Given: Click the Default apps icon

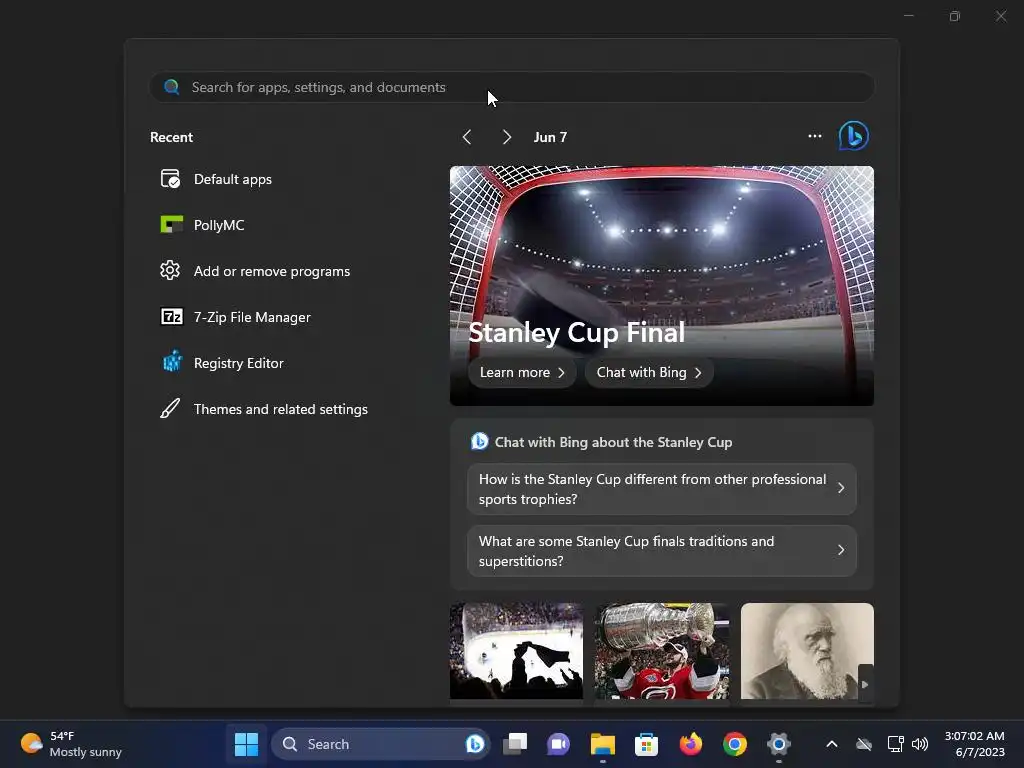Looking at the screenshot, I should pyautogui.click(x=170, y=179).
